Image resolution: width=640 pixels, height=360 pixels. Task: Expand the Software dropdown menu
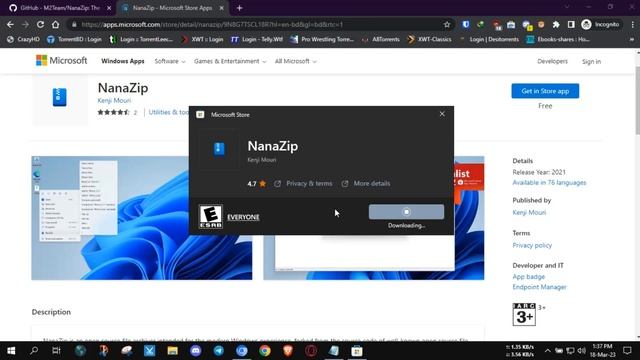click(170, 61)
